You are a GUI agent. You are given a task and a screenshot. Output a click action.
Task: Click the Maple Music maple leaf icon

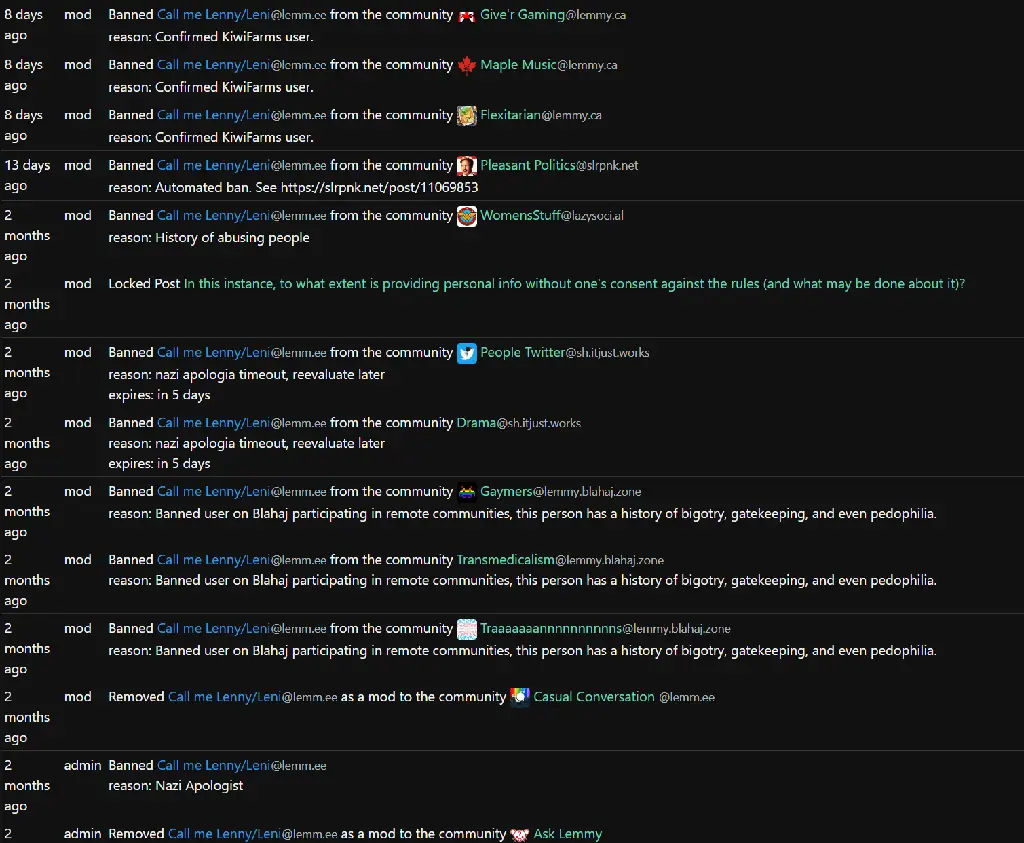point(466,65)
